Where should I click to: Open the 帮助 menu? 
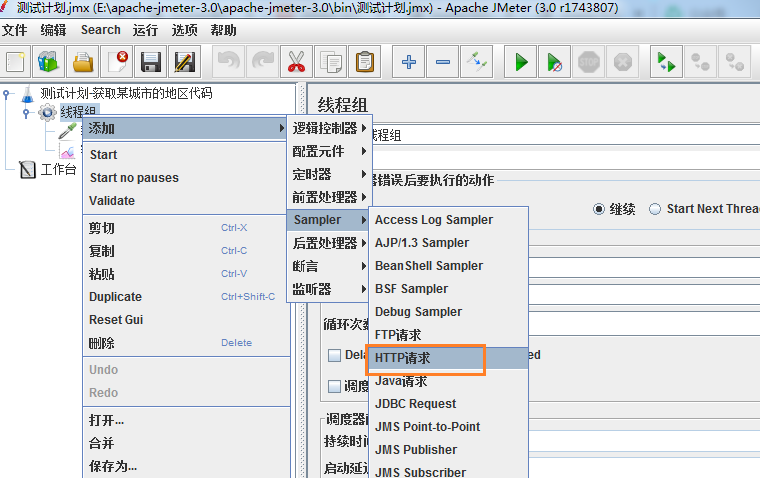223,31
